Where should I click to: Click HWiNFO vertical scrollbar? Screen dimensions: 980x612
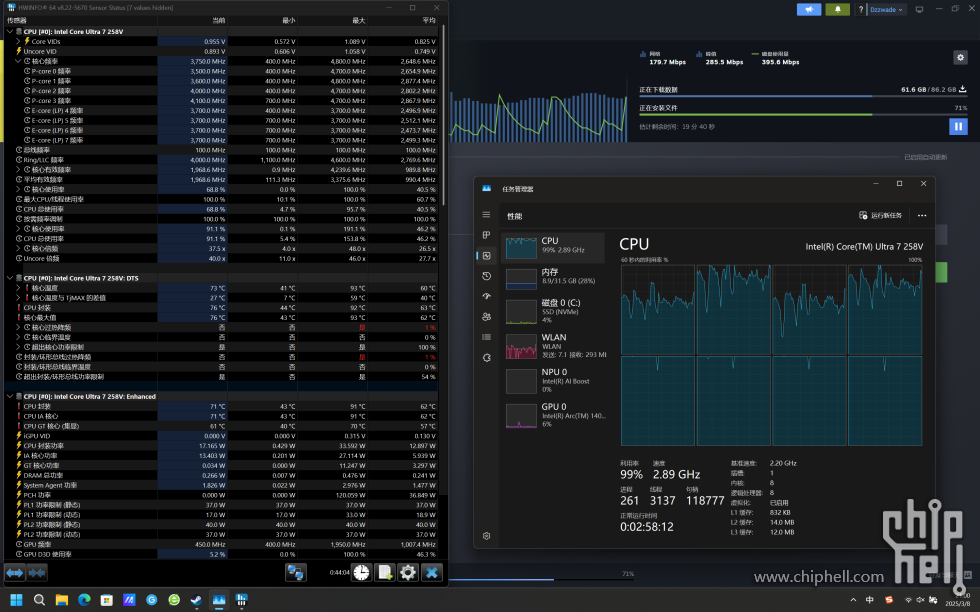[443, 116]
